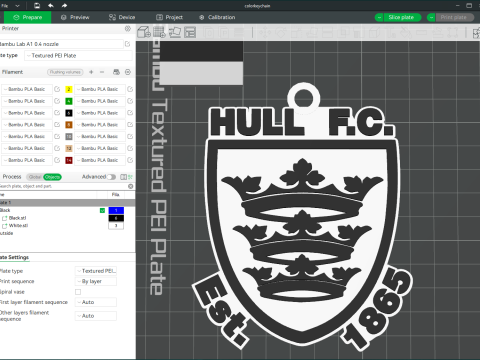Open the filament 2 Bambu PLA Basic dropdown
The height and width of the screenshot is (360, 480).
(x=100, y=89)
